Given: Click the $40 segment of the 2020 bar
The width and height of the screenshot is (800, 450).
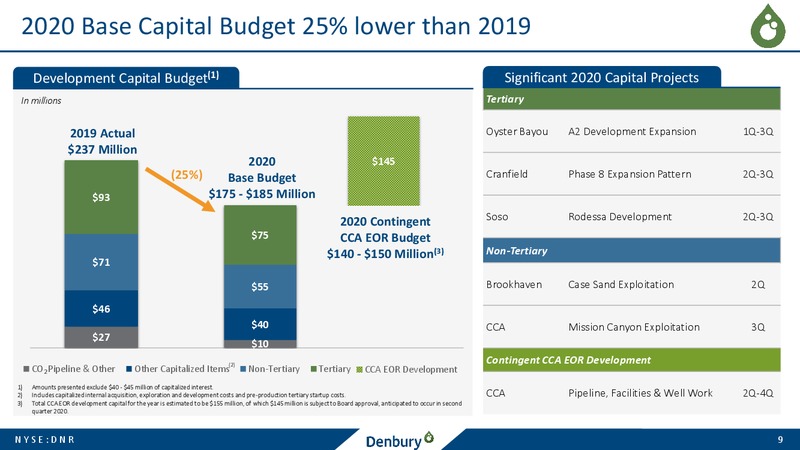Looking at the screenshot, I should (x=260, y=324).
